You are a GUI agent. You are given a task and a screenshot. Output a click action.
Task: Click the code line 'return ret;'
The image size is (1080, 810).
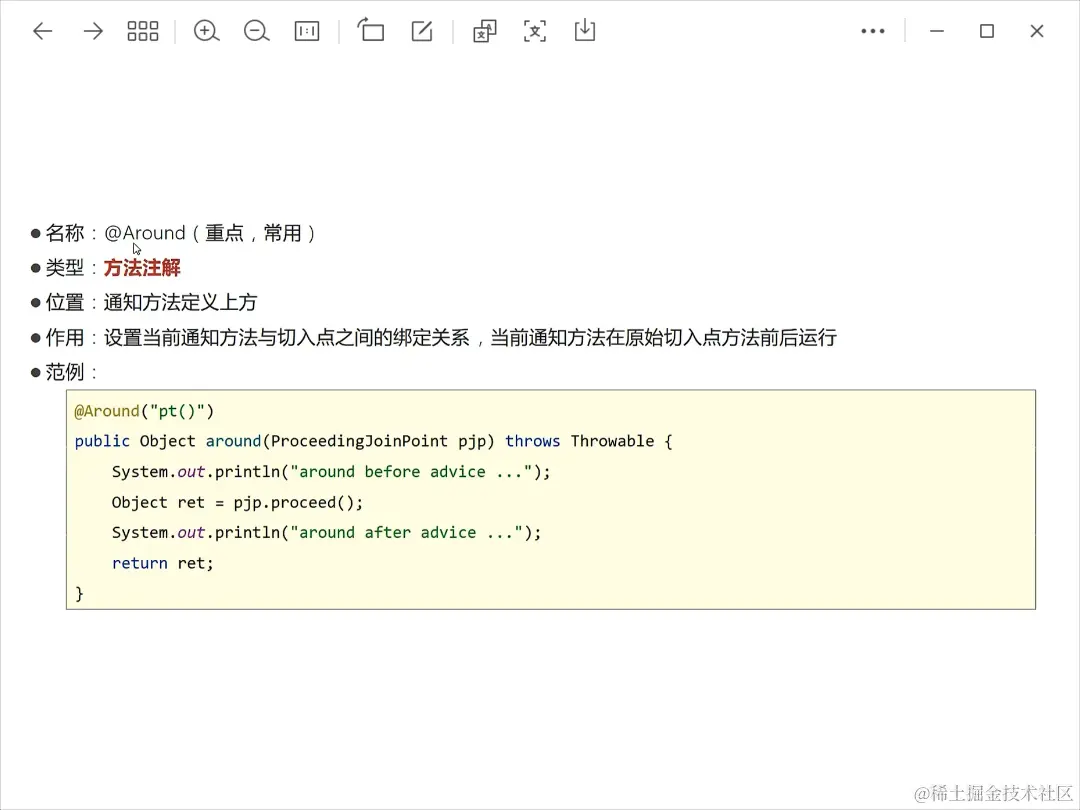click(163, 563)
